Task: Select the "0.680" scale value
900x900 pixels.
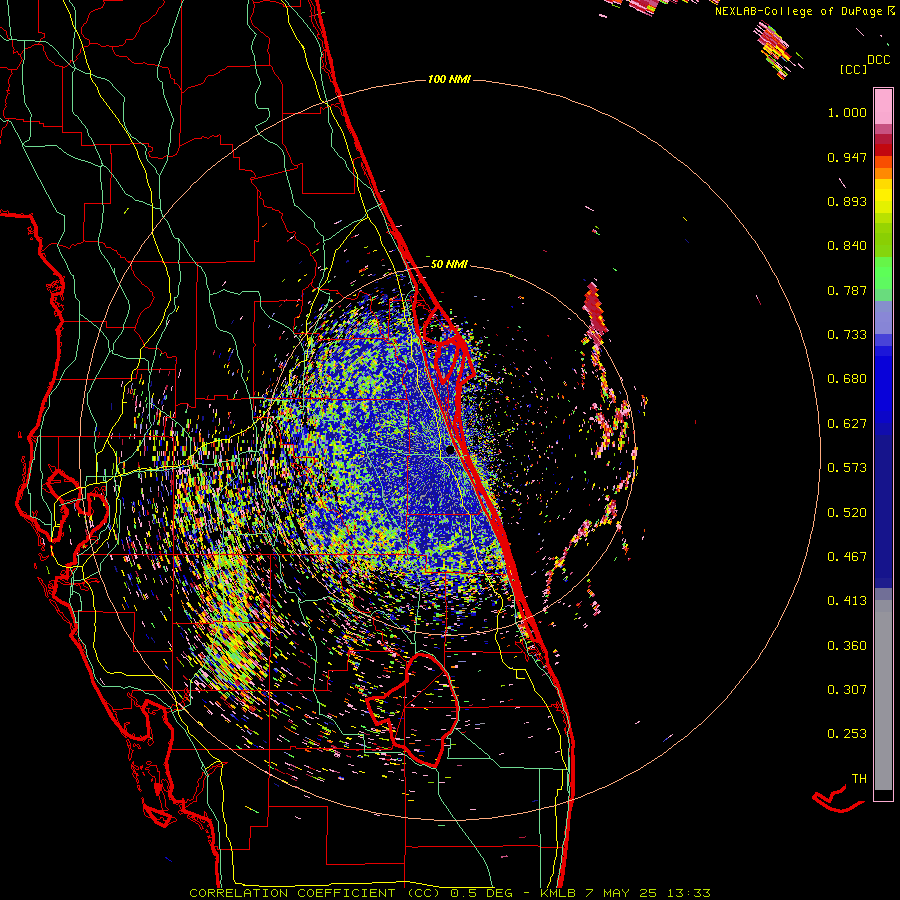Action: [x=847, y=379]
